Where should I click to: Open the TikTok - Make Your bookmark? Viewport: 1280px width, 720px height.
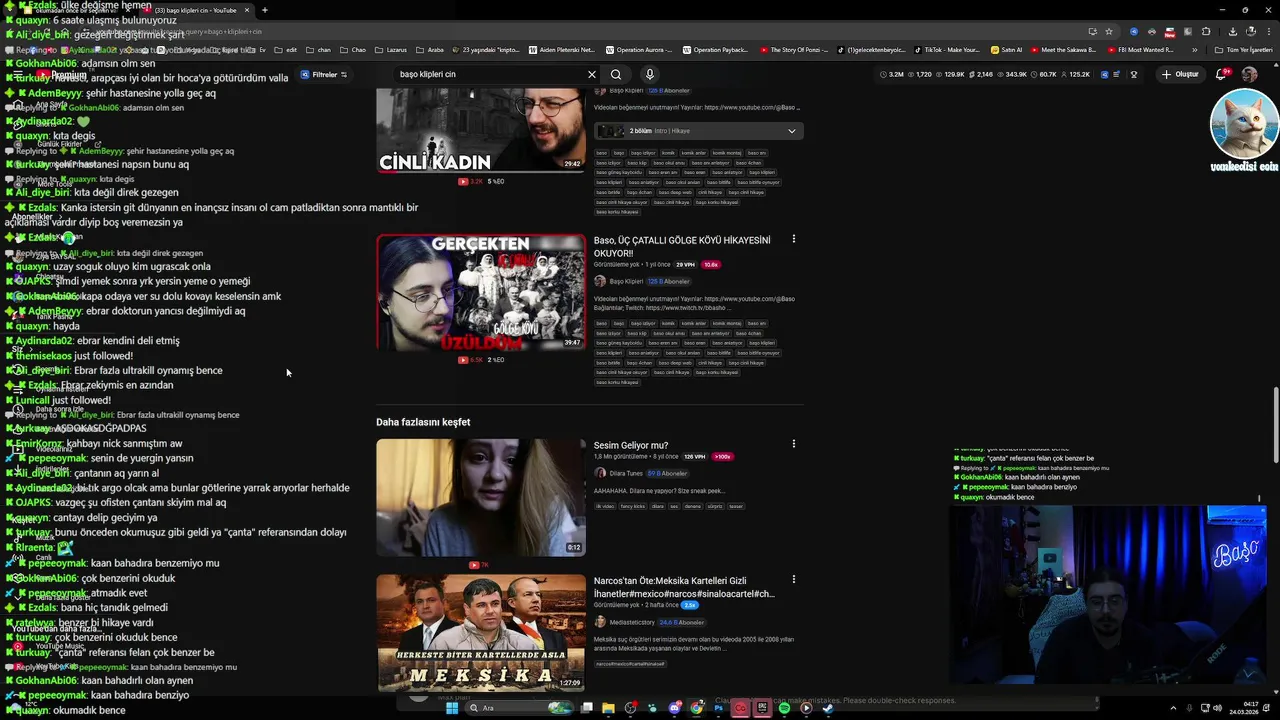click(946, 49)
